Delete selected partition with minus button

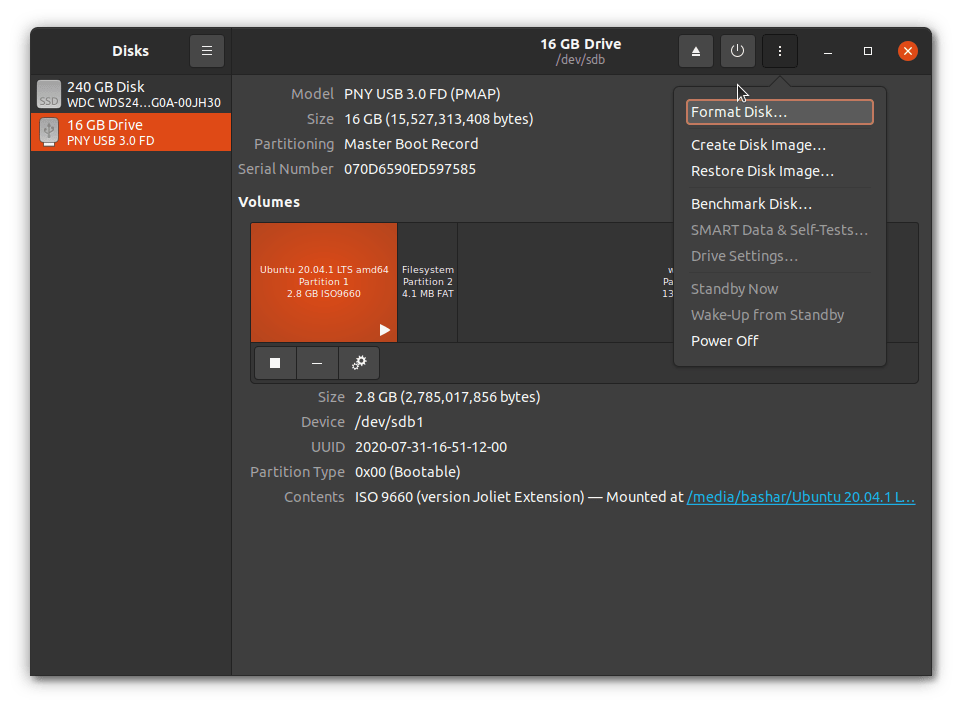click(317, 363)
